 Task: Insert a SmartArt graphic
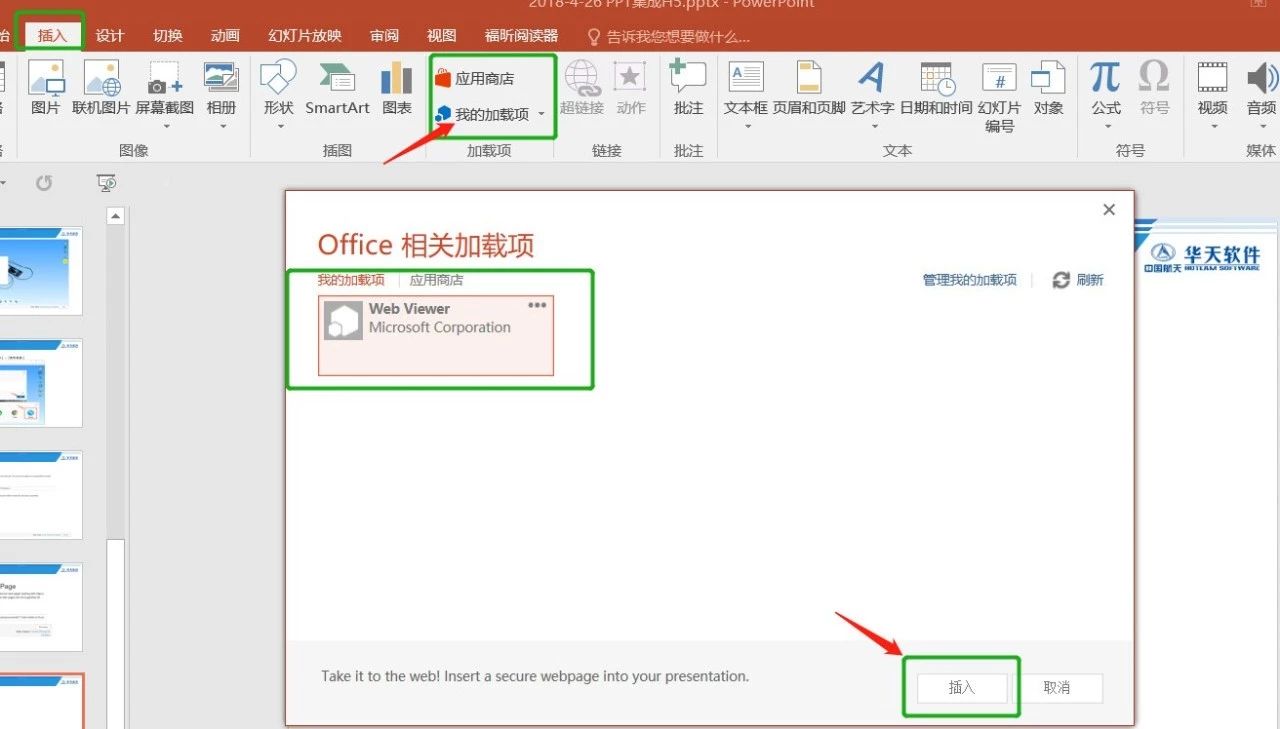[337, 88]
